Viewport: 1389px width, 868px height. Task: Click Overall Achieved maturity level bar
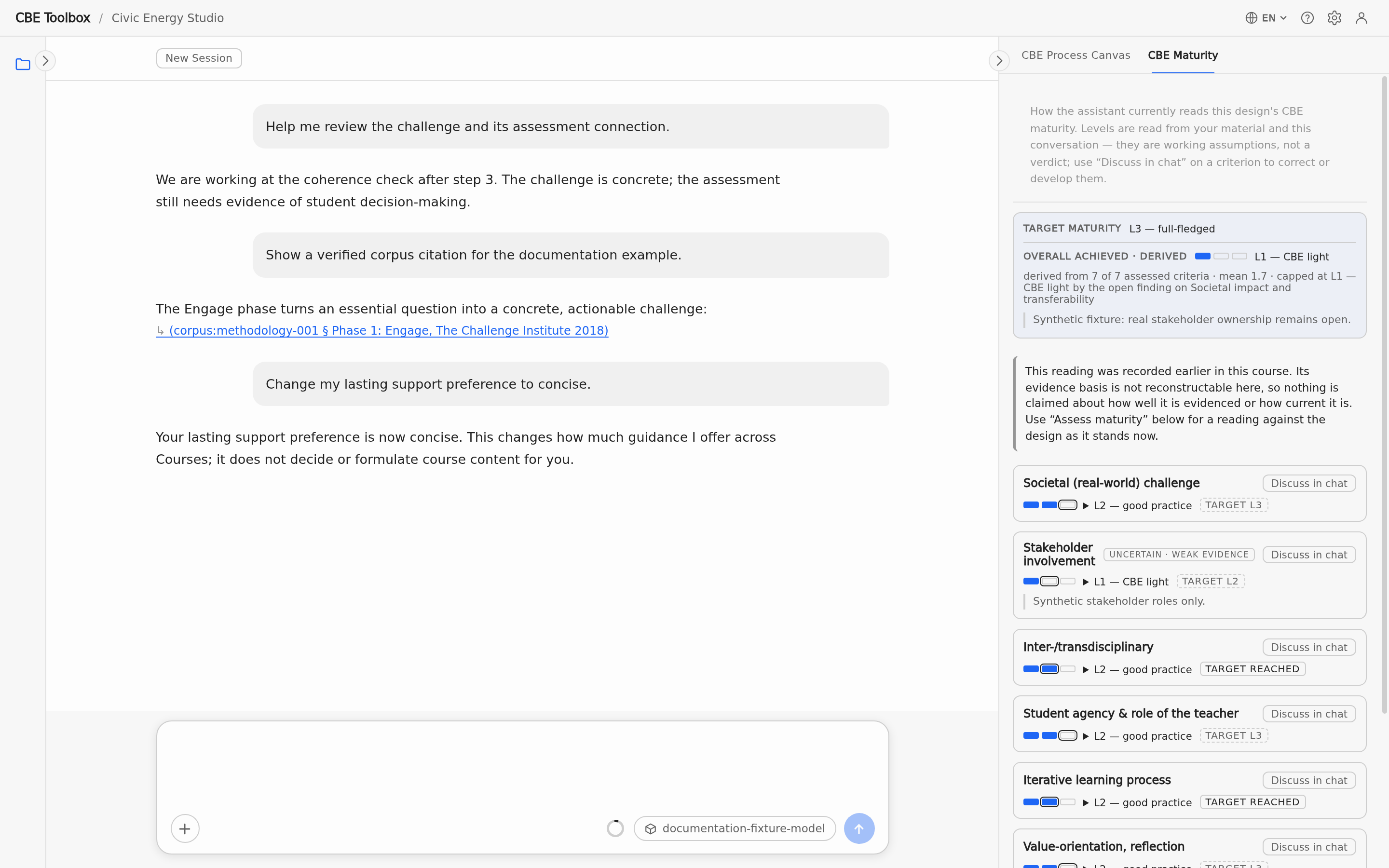[1221, 256]
